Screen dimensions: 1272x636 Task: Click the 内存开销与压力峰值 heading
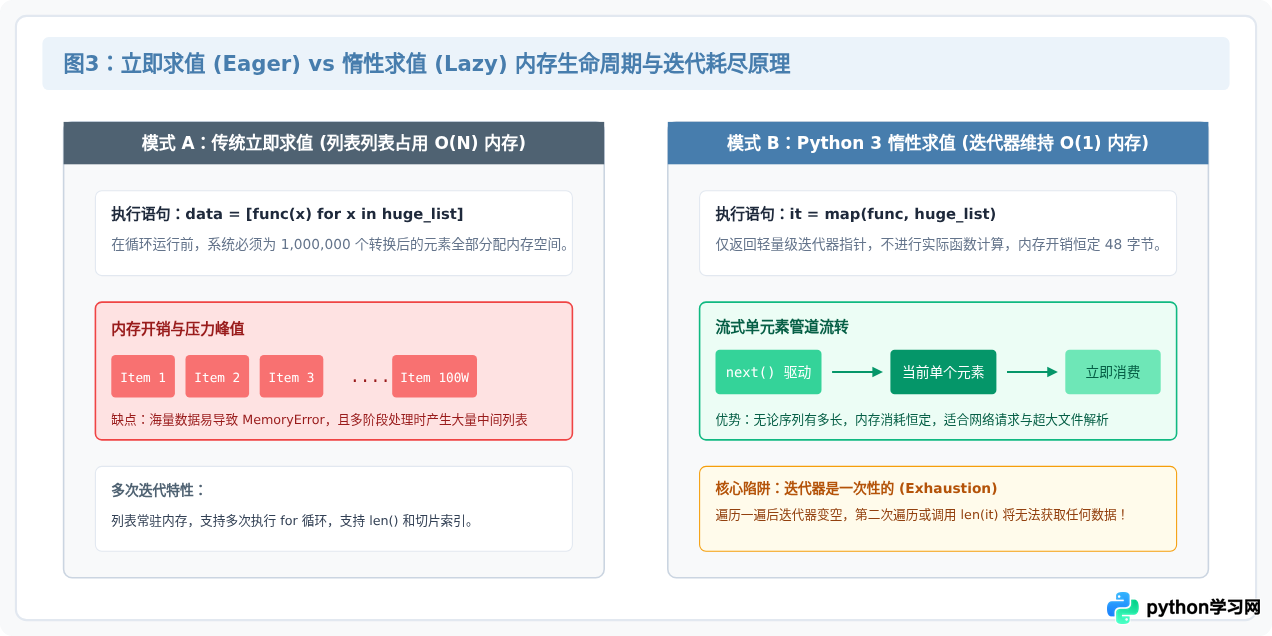click(x=178, y=328)
